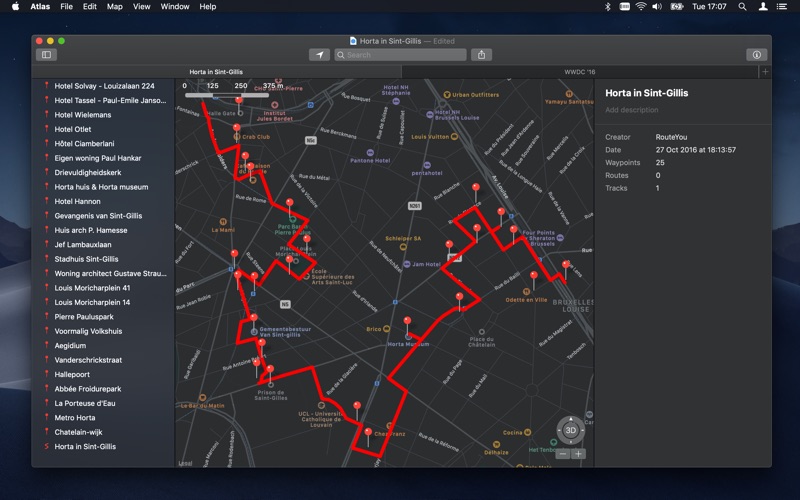Click the Brico store map marker
Screen dimensions: 800x500
[x=386, y=329]
